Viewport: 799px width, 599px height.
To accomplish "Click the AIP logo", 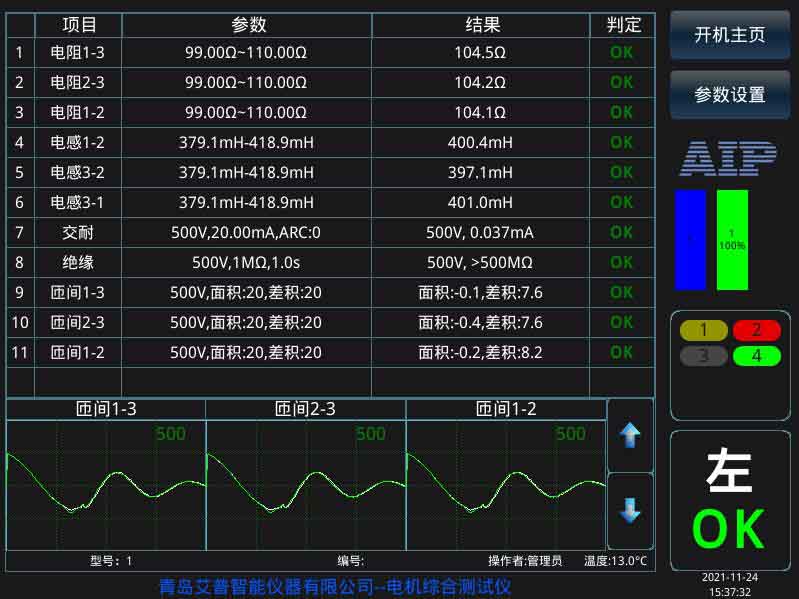I will pos(729,159).
